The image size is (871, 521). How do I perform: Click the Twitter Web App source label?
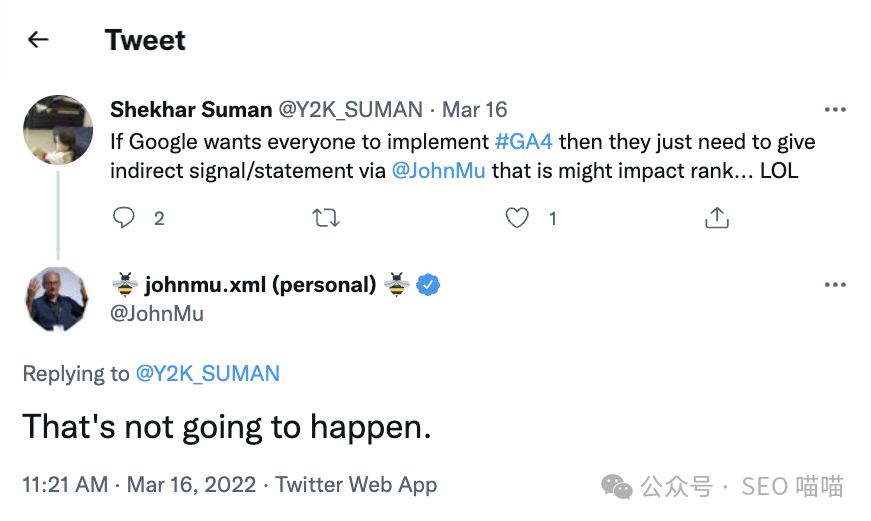(356, 485)
